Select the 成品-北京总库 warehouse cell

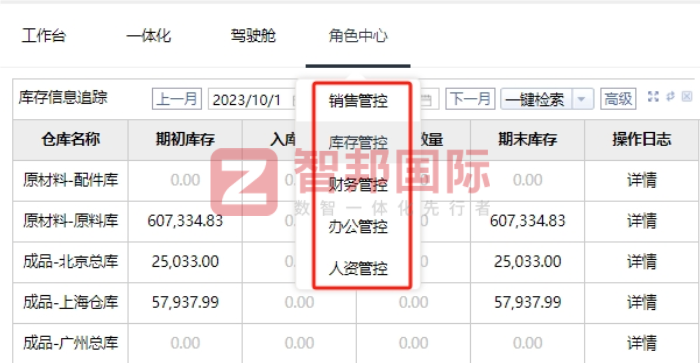[x=71, y=261]
